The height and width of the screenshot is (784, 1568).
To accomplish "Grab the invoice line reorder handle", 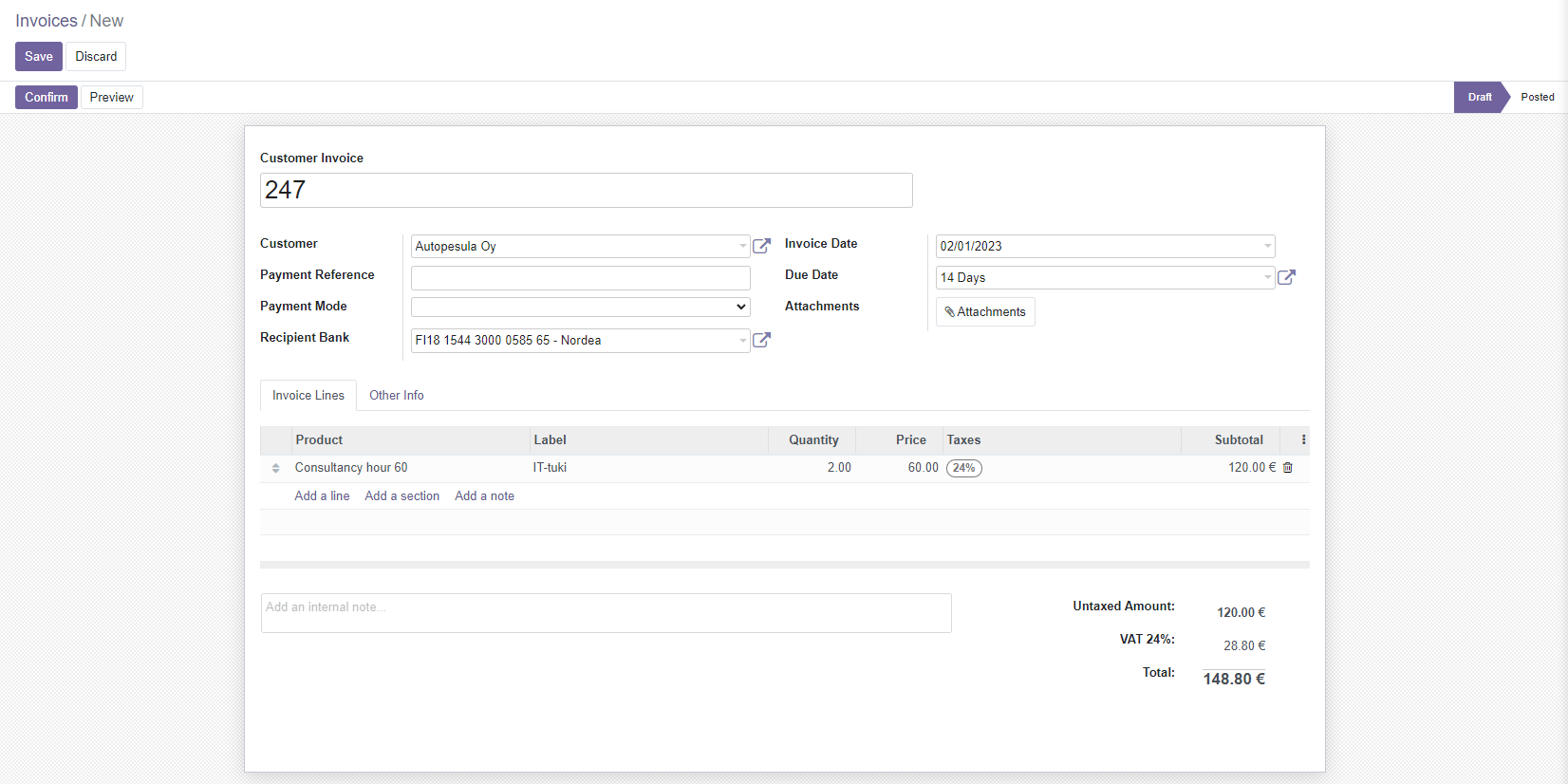I will tap(275, 468).
